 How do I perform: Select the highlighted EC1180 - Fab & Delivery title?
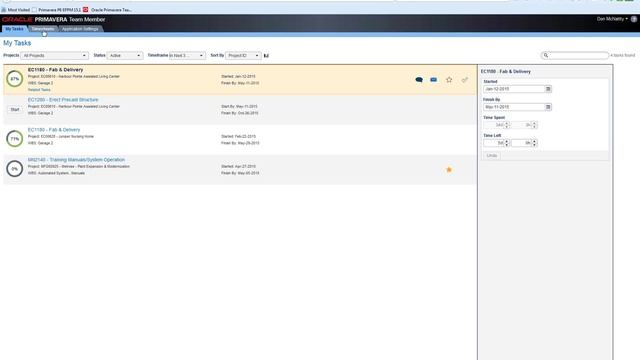55,70
